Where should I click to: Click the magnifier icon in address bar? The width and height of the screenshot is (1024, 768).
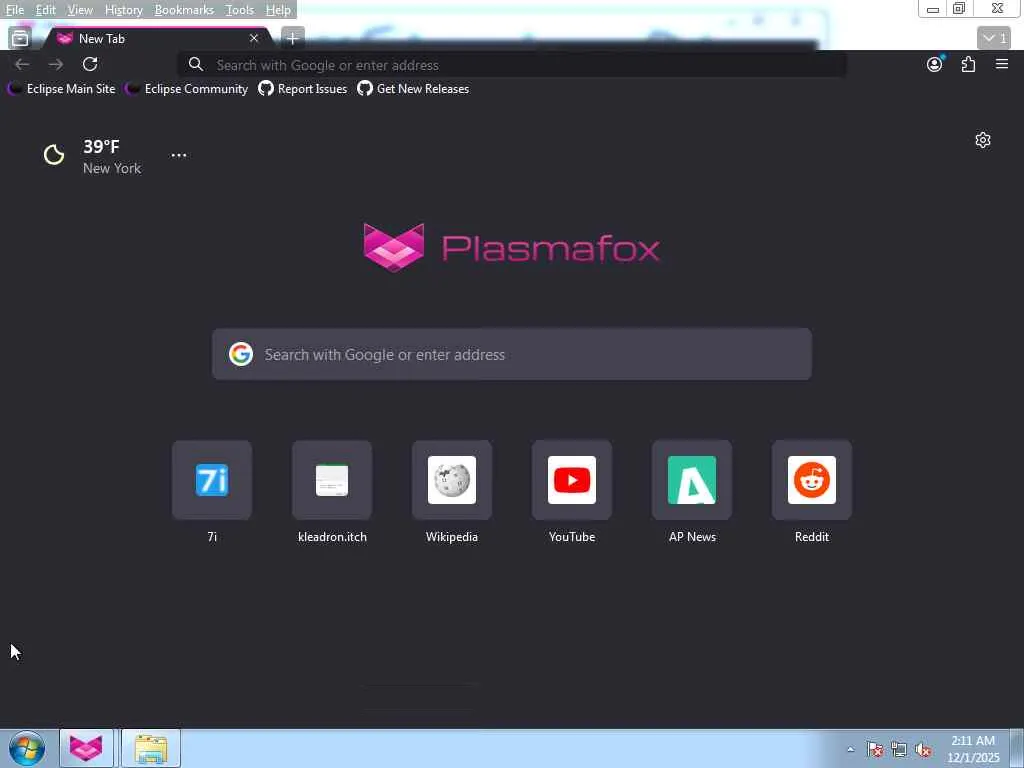[195, 64]
